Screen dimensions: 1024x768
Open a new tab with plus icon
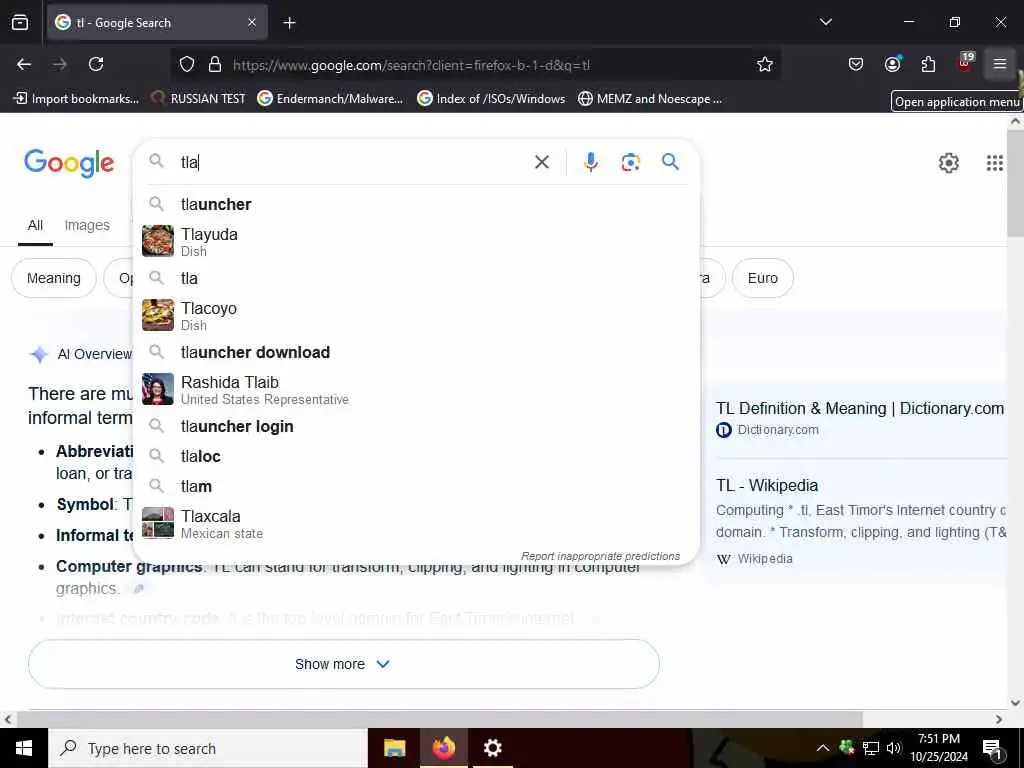[289, 23]
